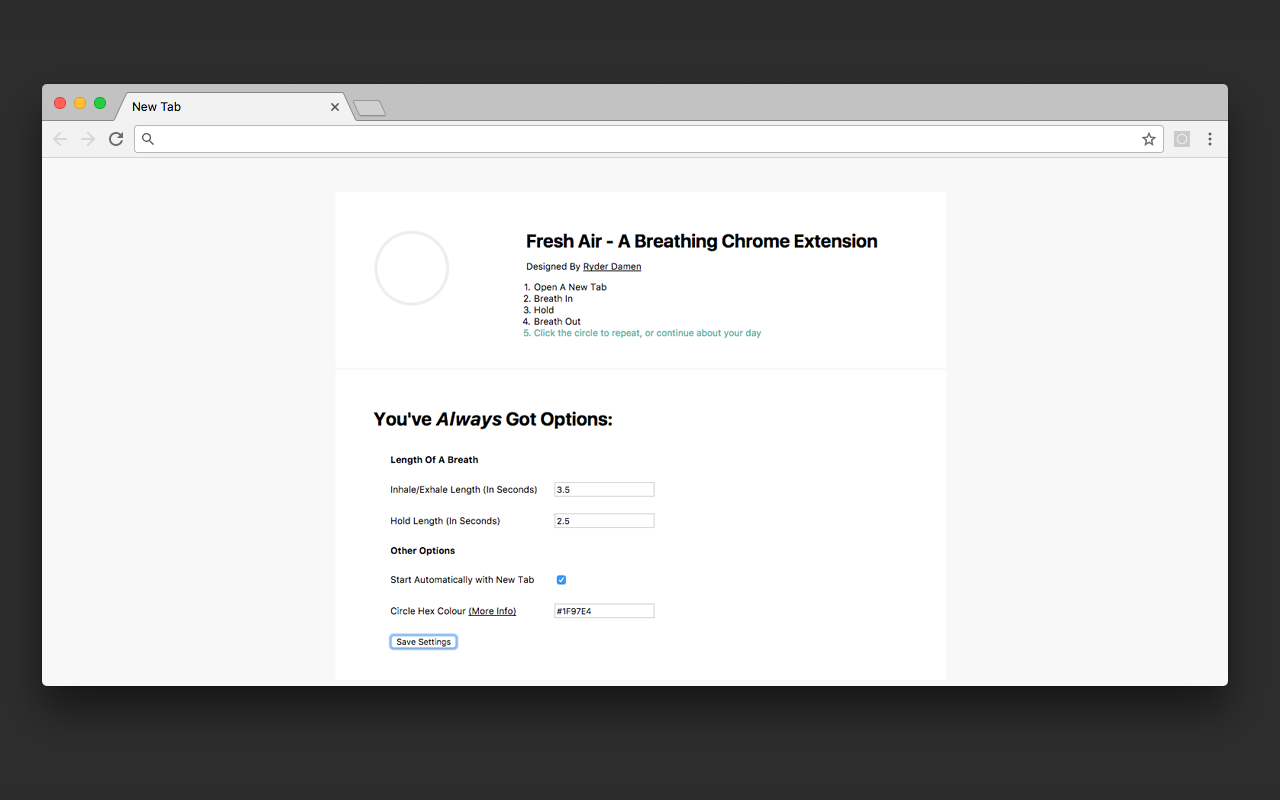Focus the Circle Hex Colour field
Screen dimensions: 1280x800
point(604,611)
